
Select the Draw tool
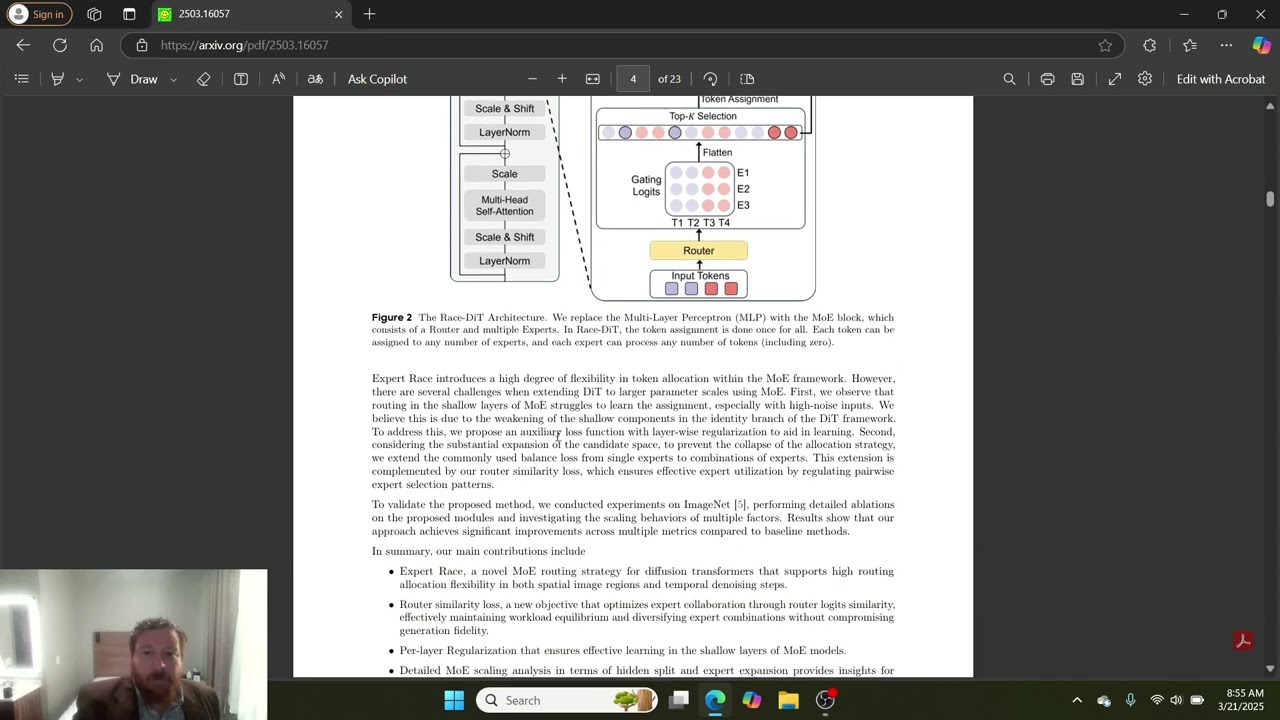click(132, 79)
